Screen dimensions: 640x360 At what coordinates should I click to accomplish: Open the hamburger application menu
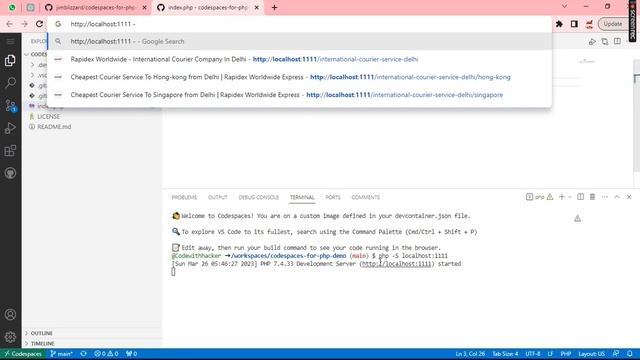[x=10, y=42]
